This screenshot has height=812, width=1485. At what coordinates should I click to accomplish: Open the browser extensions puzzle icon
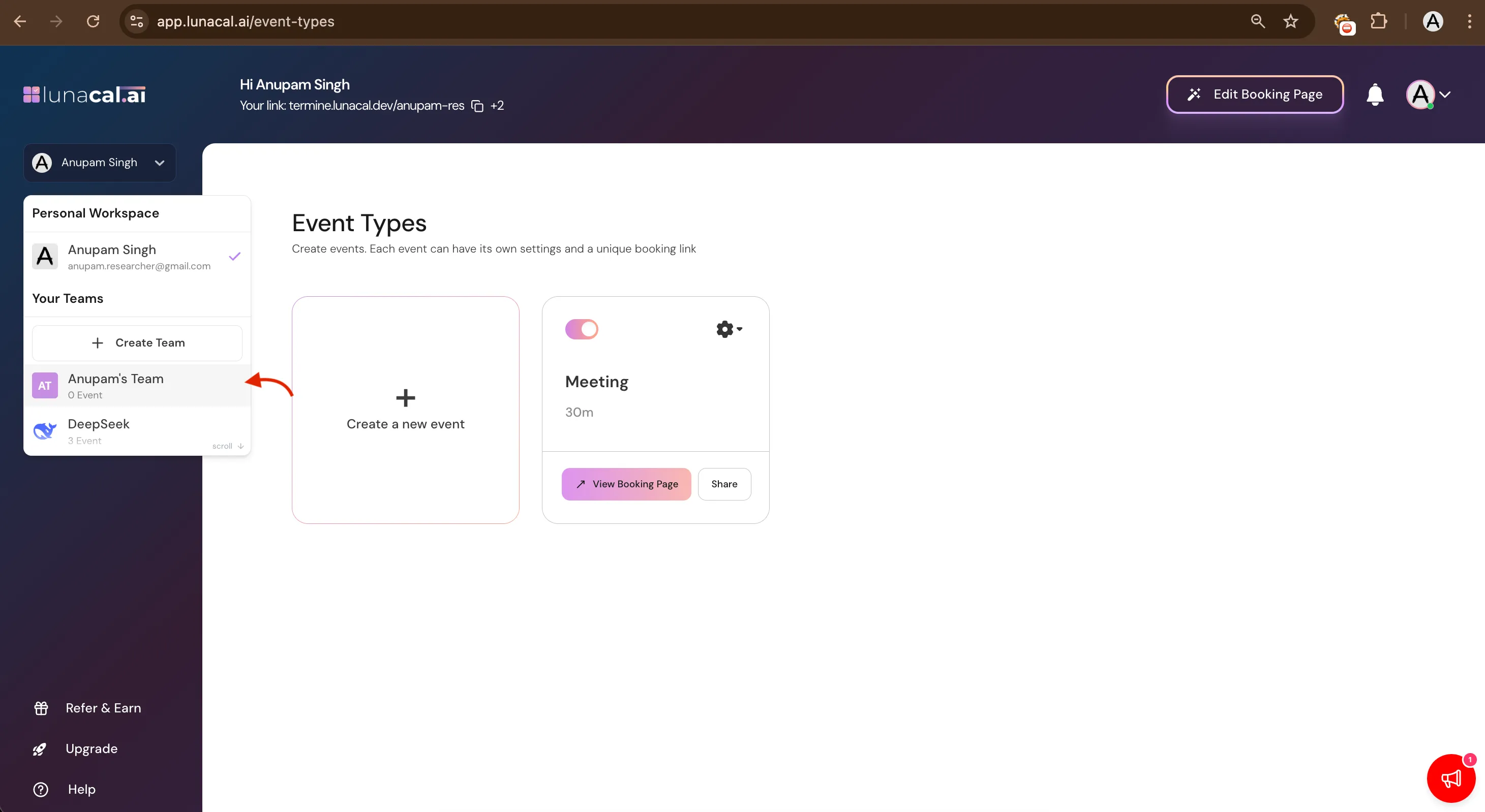coord(1379,21)
